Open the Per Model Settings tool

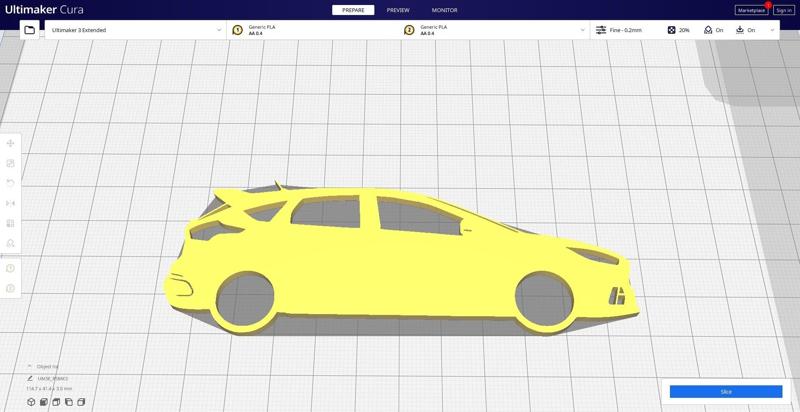click(x=10, y=223)
